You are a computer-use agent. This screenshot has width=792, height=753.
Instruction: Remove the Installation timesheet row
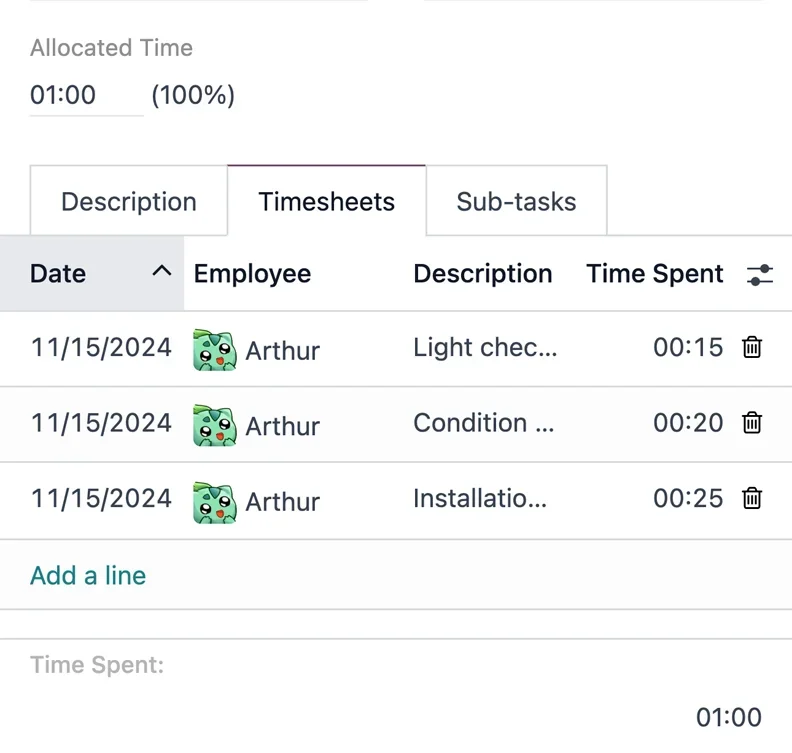click(x=752, y=498)
